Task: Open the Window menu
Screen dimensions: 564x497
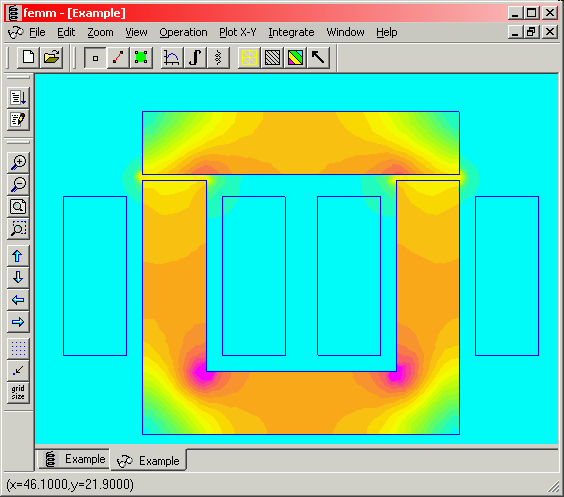Action: pos(345,32)
